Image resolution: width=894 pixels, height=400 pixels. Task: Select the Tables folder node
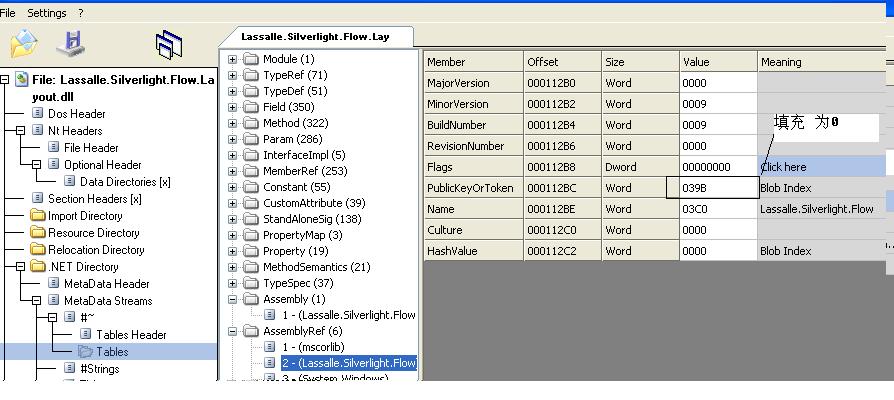pyautogui.click(x=112, y=352)
